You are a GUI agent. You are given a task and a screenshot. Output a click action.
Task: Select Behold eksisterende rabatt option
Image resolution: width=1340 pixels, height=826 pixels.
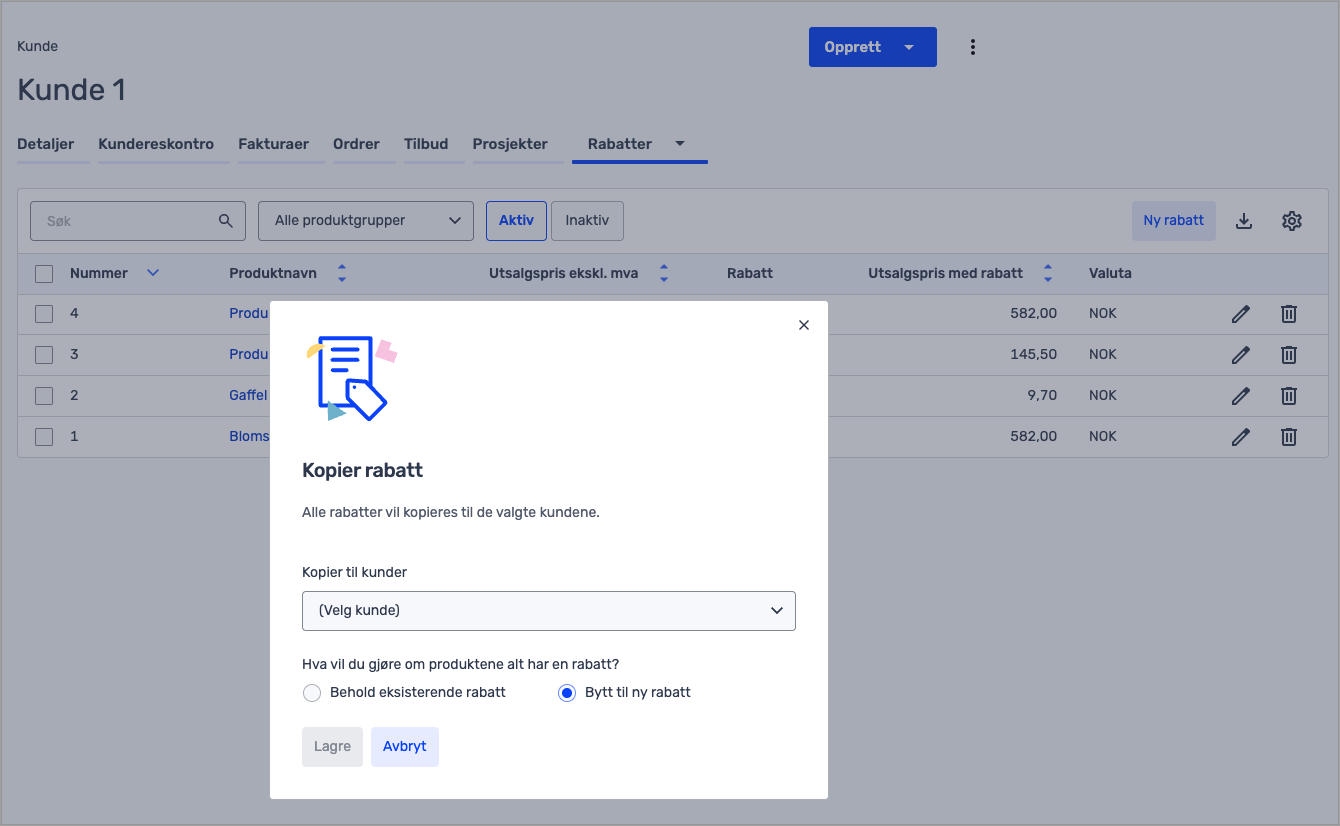(x=312, y=693)
